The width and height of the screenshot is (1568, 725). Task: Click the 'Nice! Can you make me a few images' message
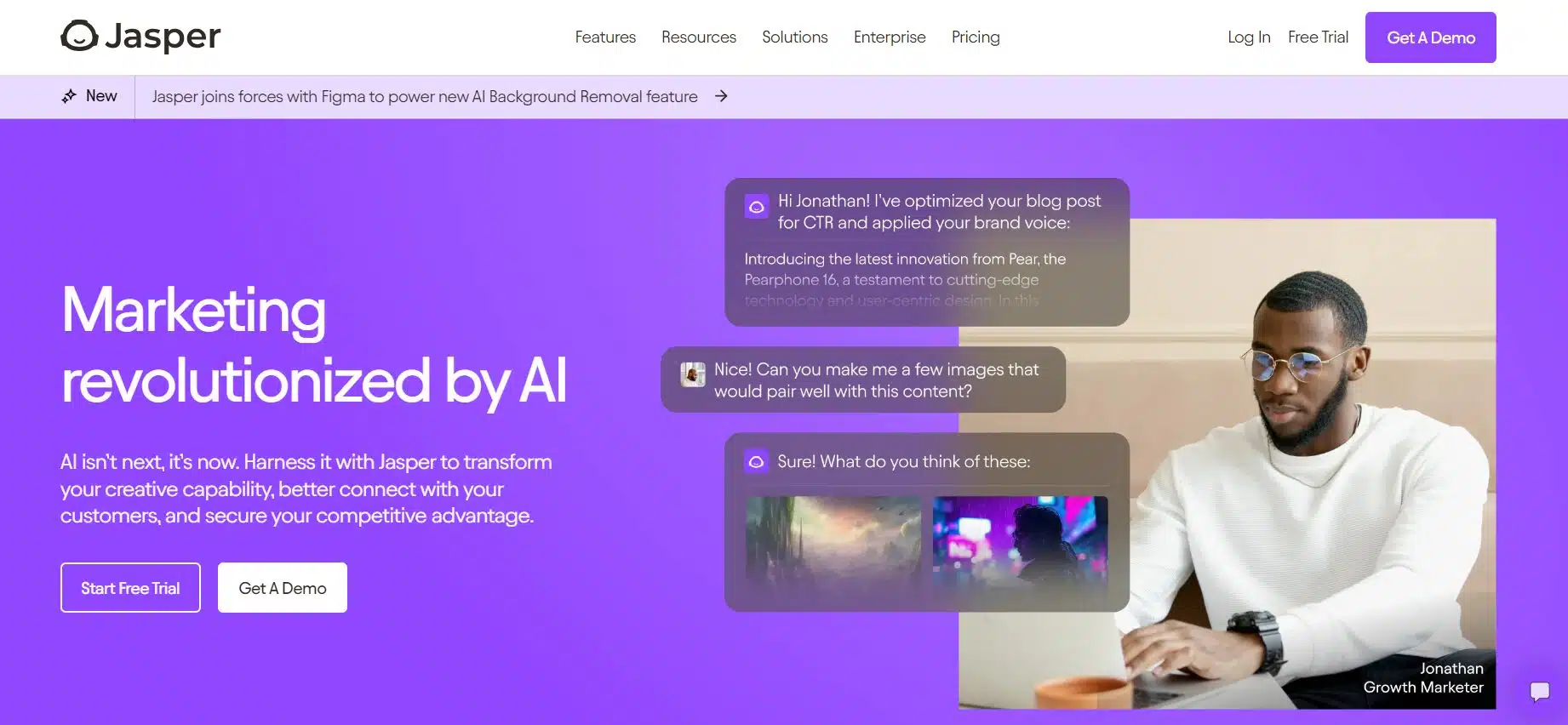(863, 380)
